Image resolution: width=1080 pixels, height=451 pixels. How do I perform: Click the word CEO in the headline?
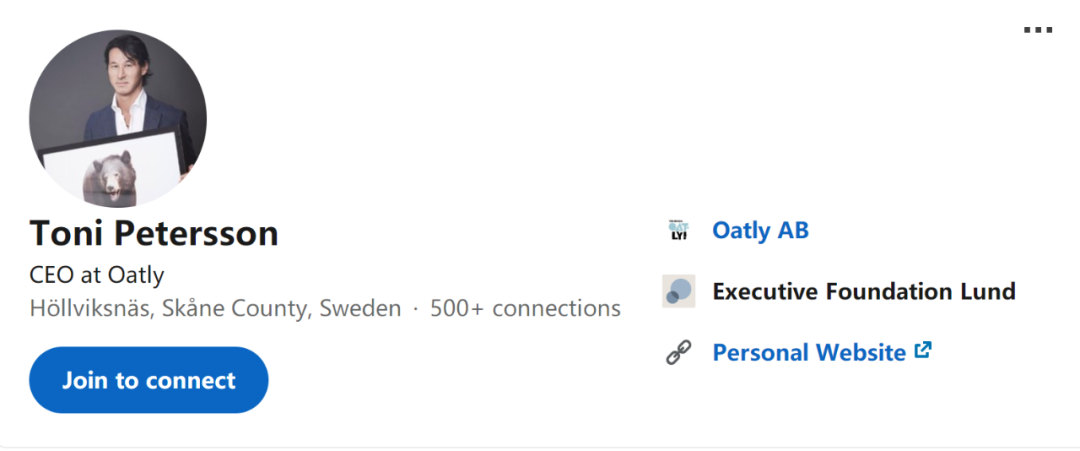tap(49, 275)
